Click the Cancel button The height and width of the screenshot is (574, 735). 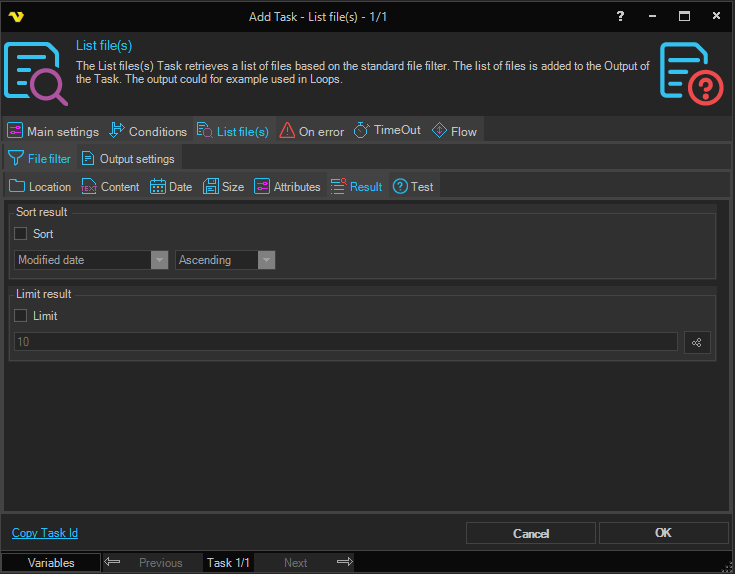[x=531, y=533]
